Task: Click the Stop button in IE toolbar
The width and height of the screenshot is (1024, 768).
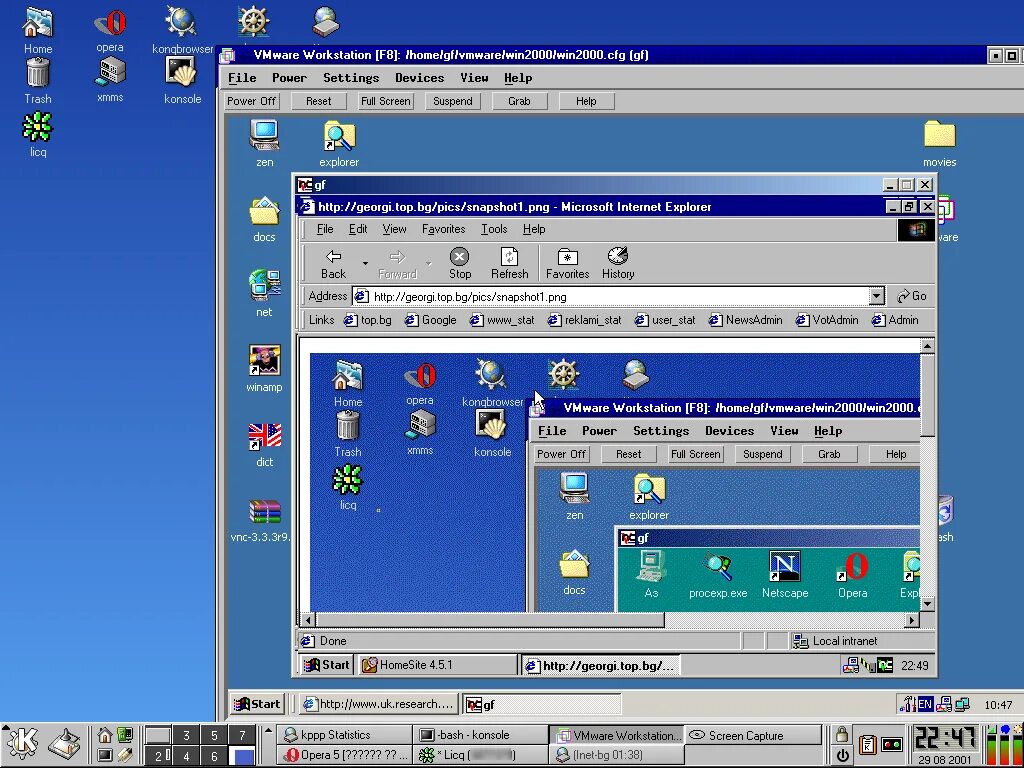Action: pos(460,263)
